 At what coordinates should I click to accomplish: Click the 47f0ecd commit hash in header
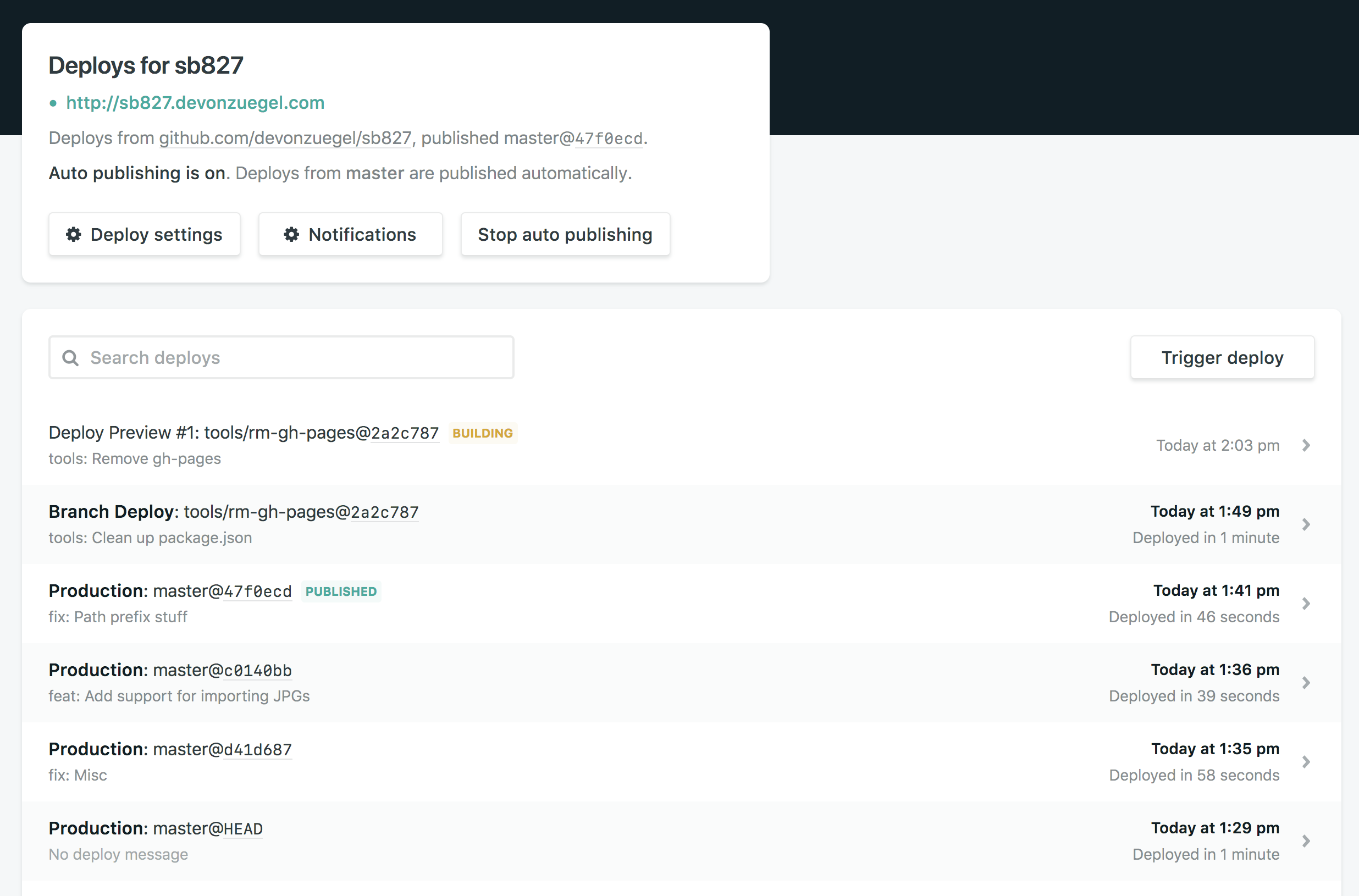608,139
